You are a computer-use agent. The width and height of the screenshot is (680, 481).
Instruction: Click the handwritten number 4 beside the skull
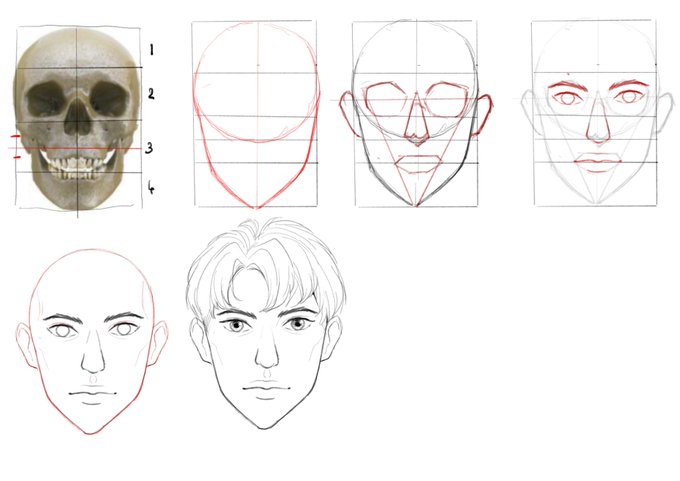[x=150, y=187]
